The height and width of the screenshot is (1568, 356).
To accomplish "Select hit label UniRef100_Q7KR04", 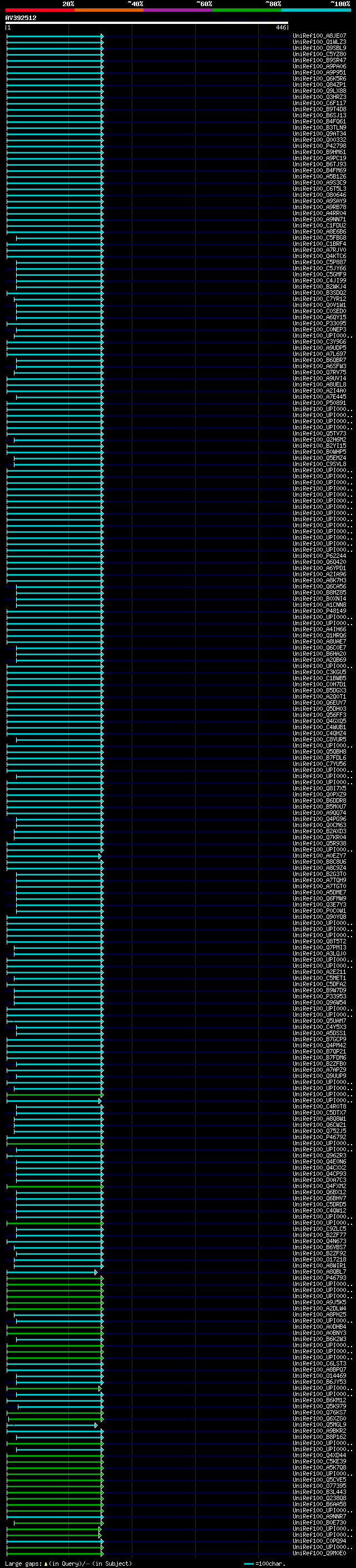I will pos(319,838).
